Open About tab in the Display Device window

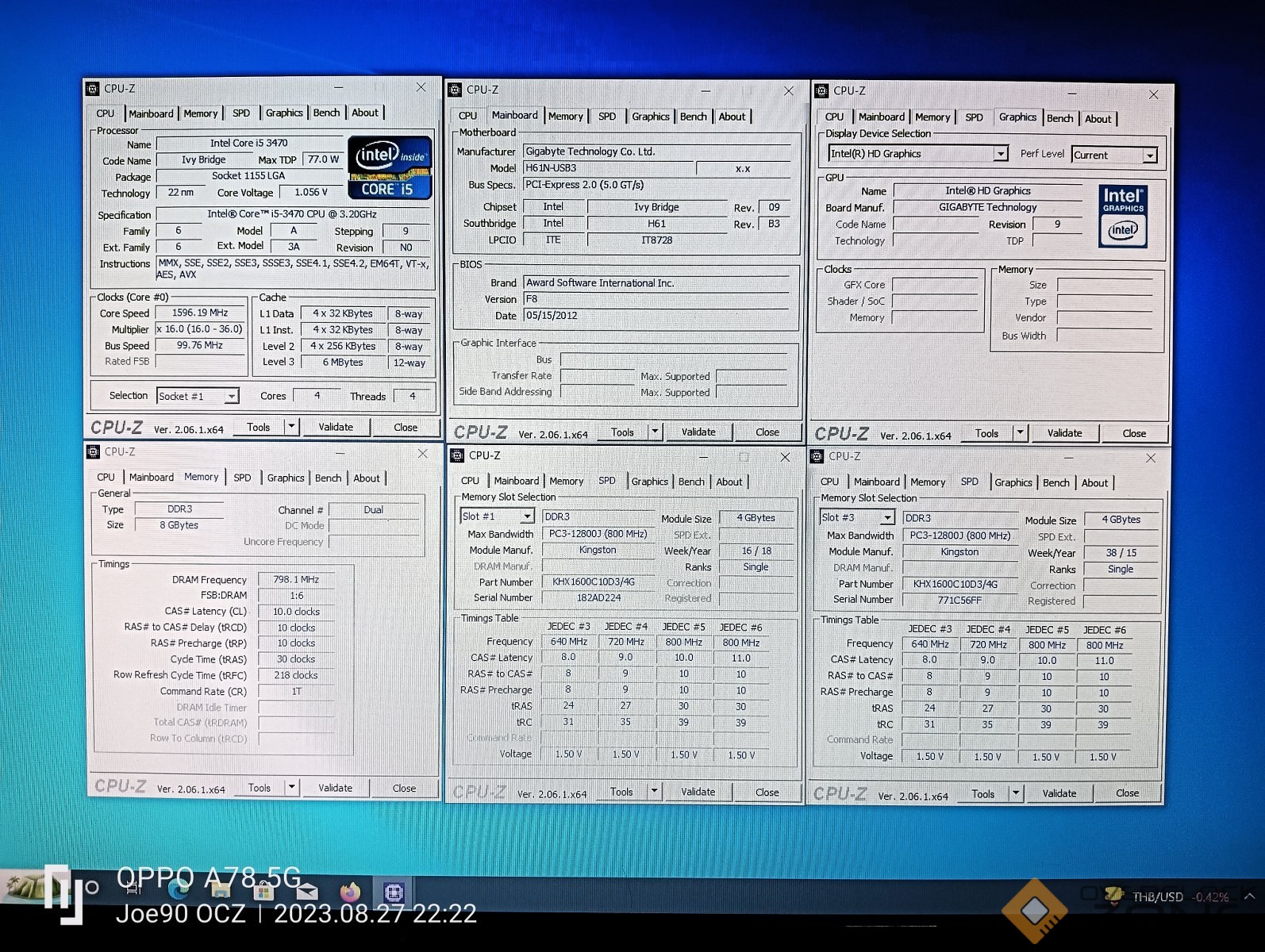(1098, 119)
